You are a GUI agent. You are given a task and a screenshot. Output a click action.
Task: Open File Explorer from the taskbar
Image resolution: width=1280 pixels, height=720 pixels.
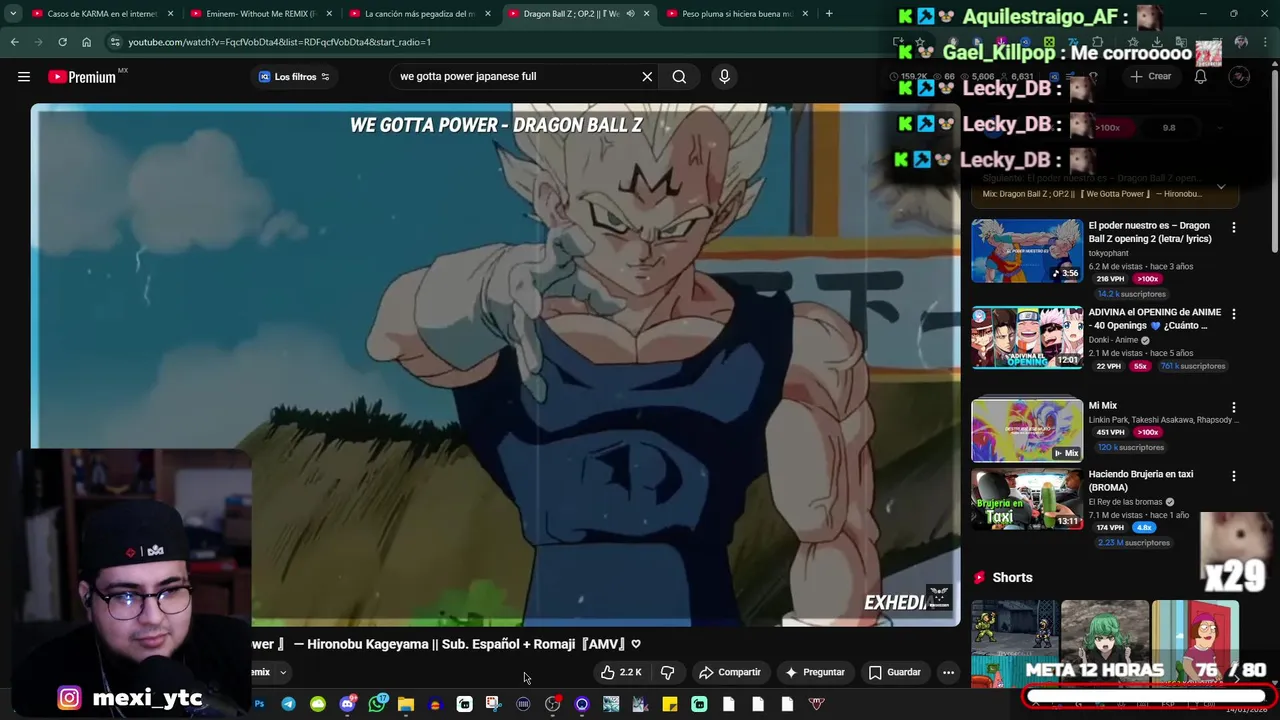pos(405,704)
